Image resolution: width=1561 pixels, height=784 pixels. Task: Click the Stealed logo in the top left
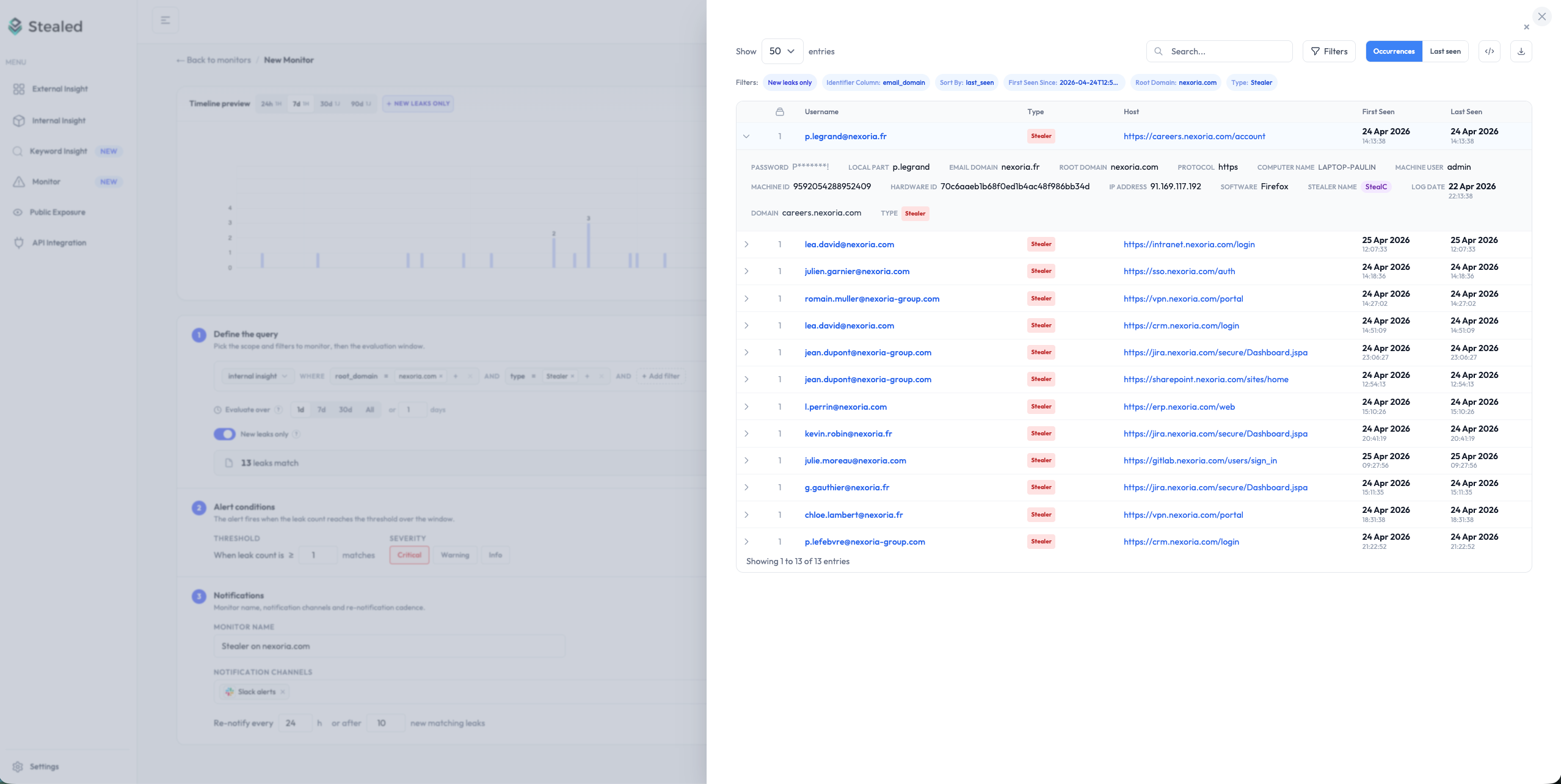point(45,26)
